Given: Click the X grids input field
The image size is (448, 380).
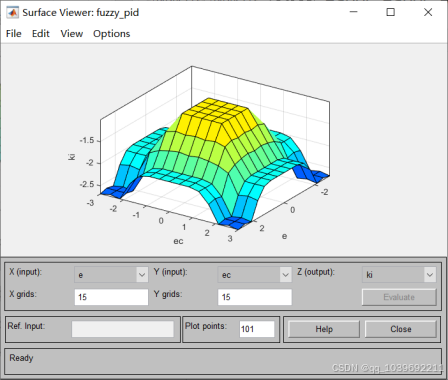Looking at the screenshot, I should pyautogui.click(x=111, y=297).
